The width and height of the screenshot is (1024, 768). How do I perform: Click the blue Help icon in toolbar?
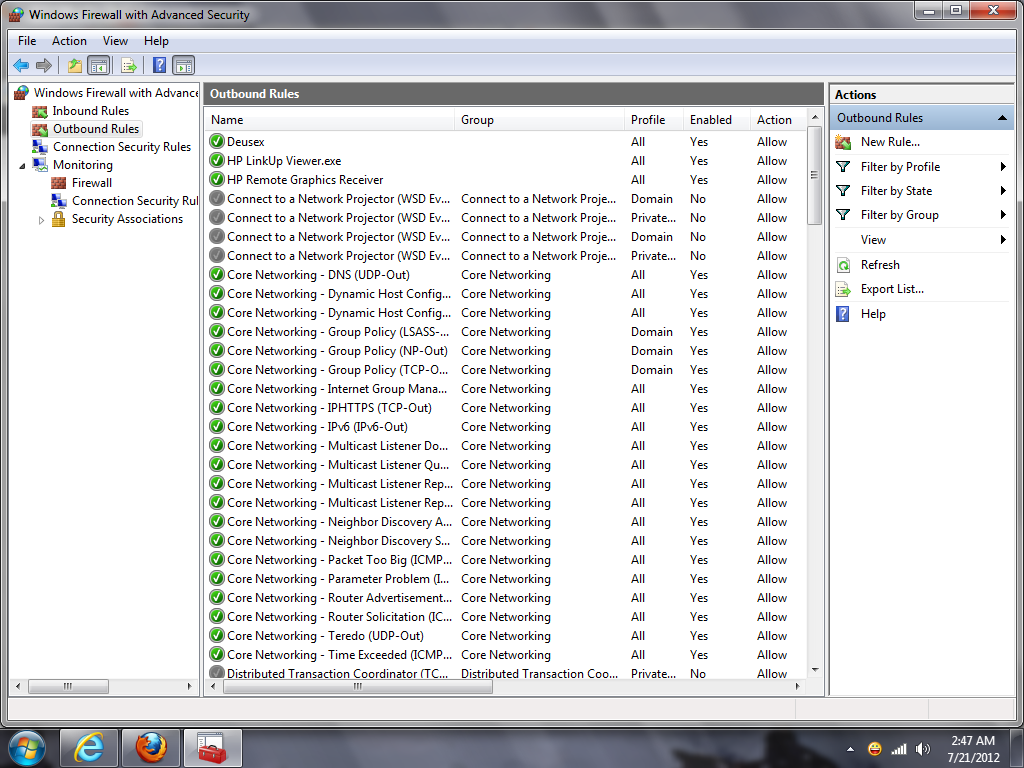(x=159, y=66)
